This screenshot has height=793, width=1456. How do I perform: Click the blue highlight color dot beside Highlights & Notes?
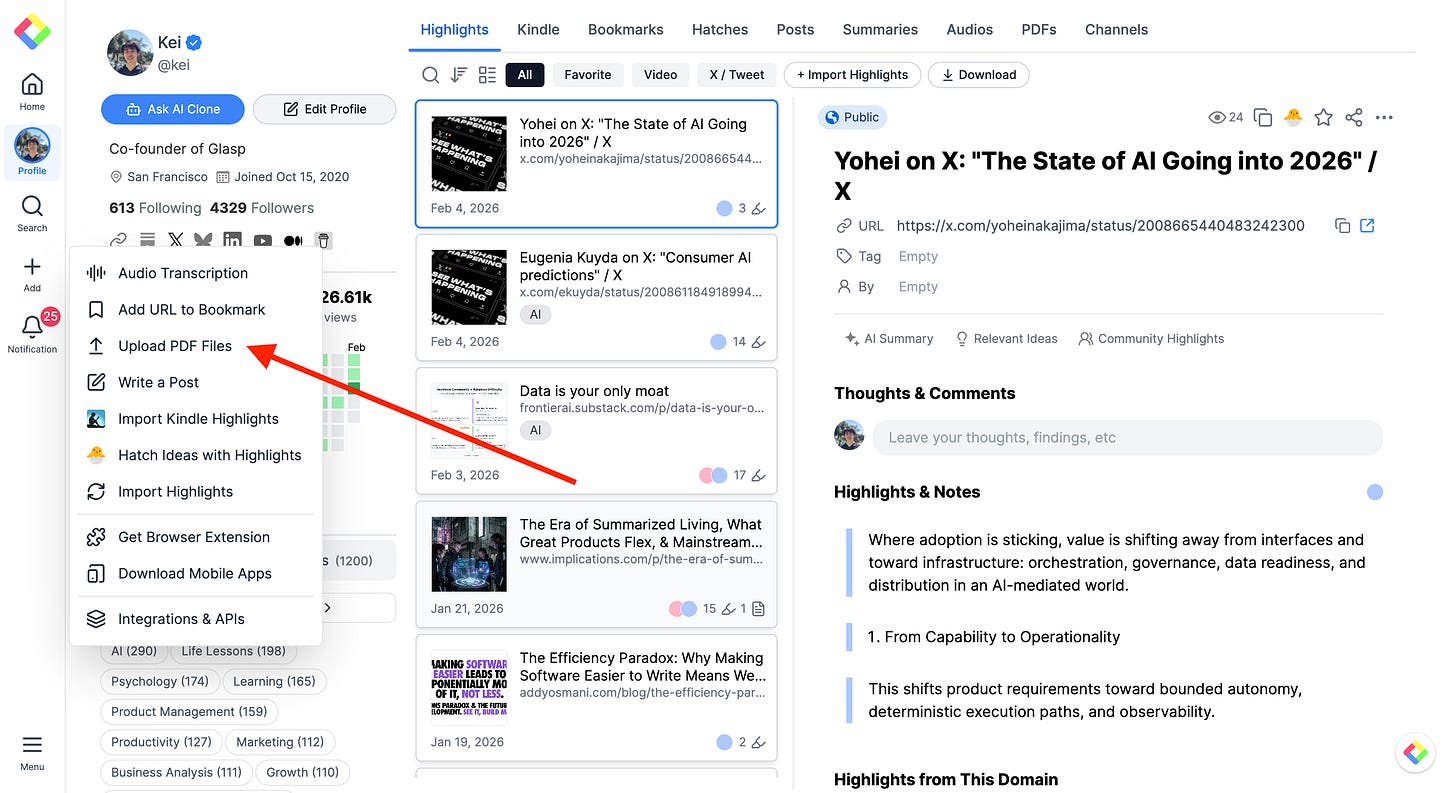click(x=1375, y=492)
